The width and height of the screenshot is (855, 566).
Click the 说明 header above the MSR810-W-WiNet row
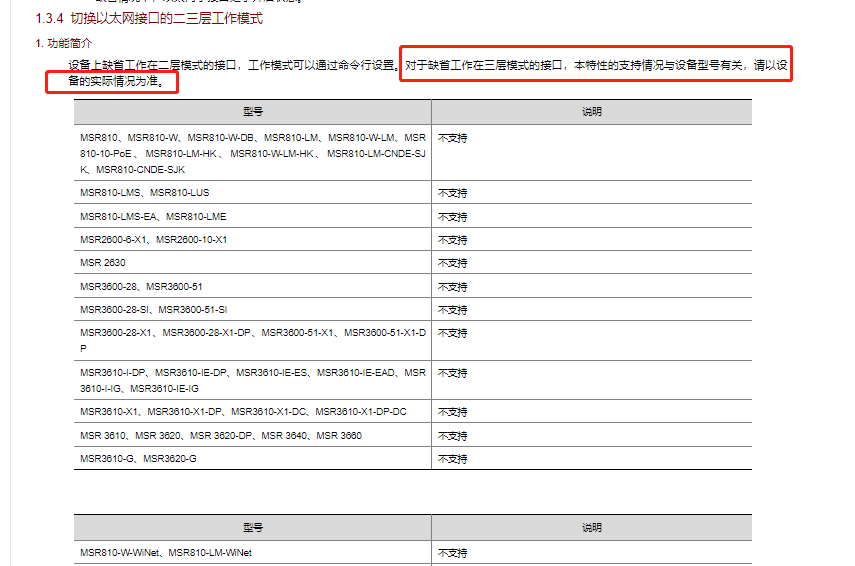[592, 527]
